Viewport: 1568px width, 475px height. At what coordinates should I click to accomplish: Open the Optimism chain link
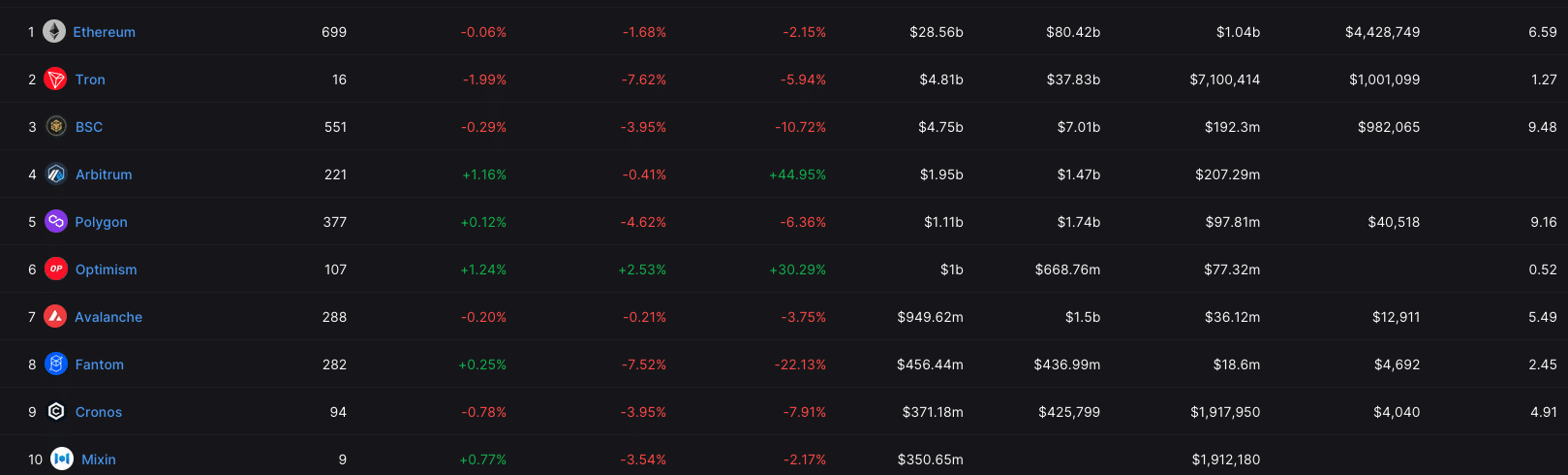coord(107,269)
